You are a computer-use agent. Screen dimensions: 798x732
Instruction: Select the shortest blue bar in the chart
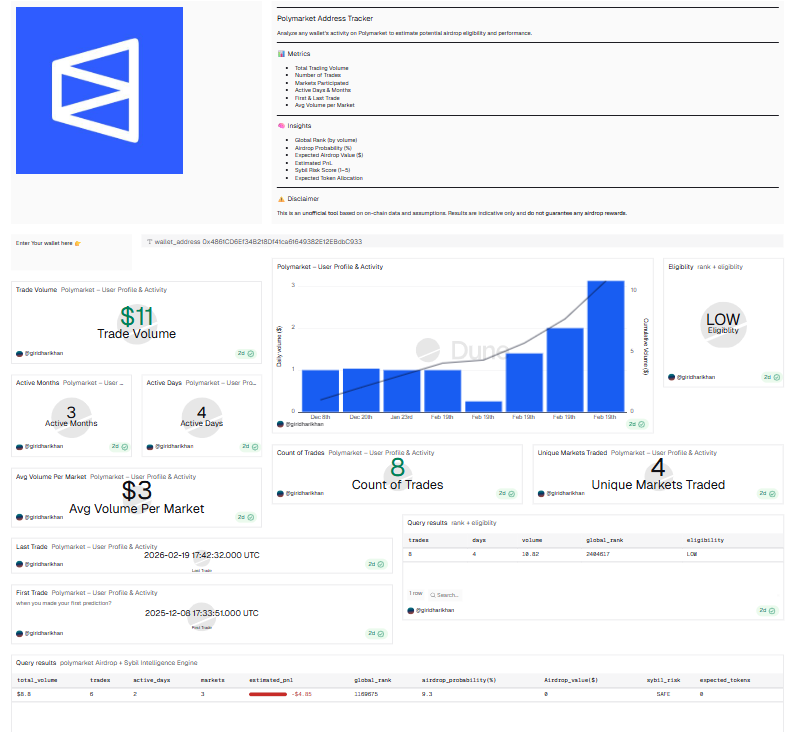(x=483, y=406)
